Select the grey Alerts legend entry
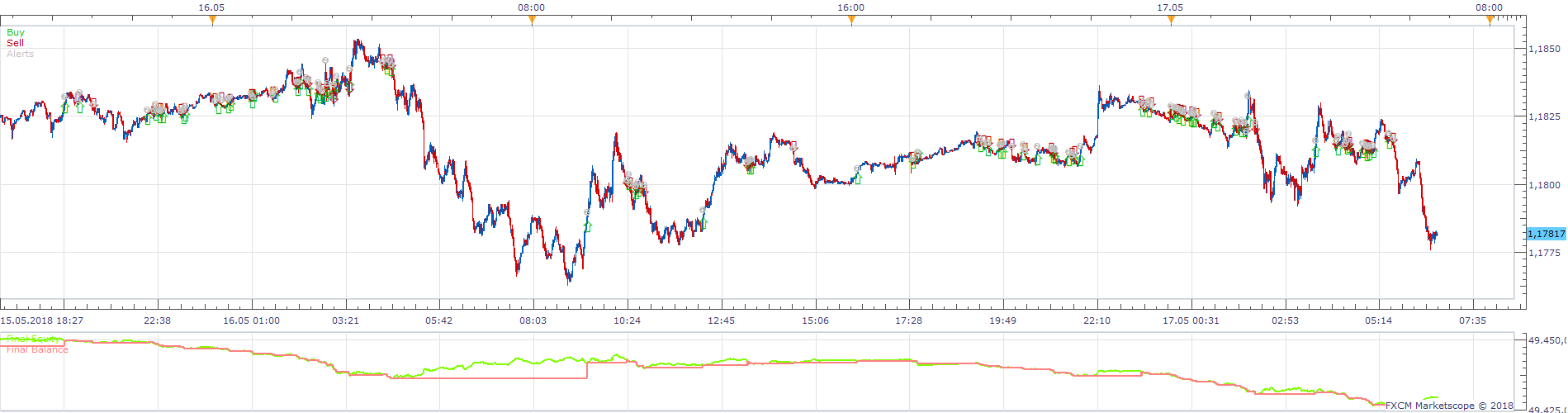The image size is (1568, 413). (x=20, y=54)
